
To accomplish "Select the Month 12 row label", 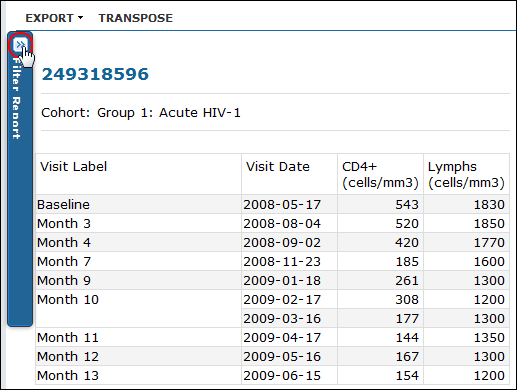I will point(68,357).
